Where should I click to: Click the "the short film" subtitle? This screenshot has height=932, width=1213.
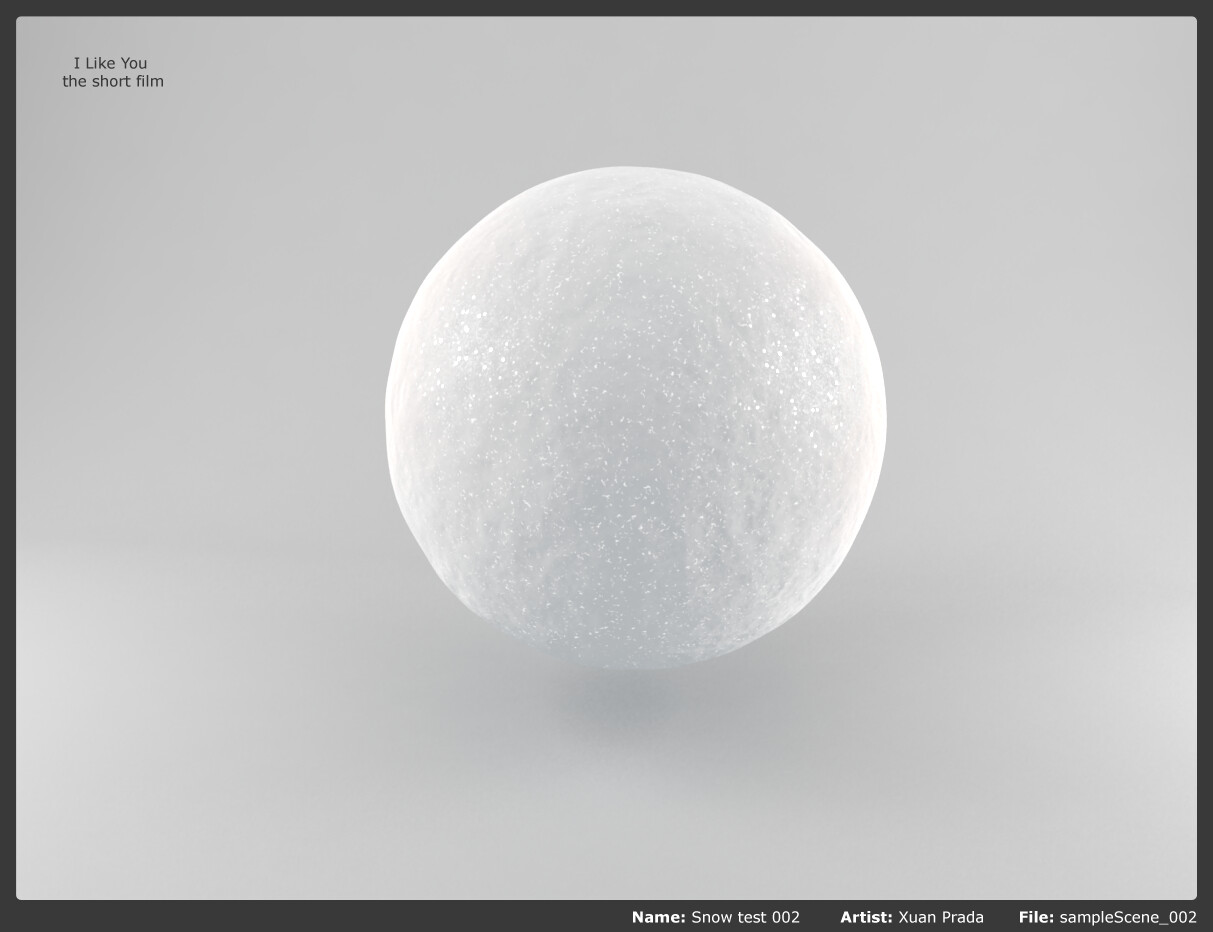click(113, 81)
